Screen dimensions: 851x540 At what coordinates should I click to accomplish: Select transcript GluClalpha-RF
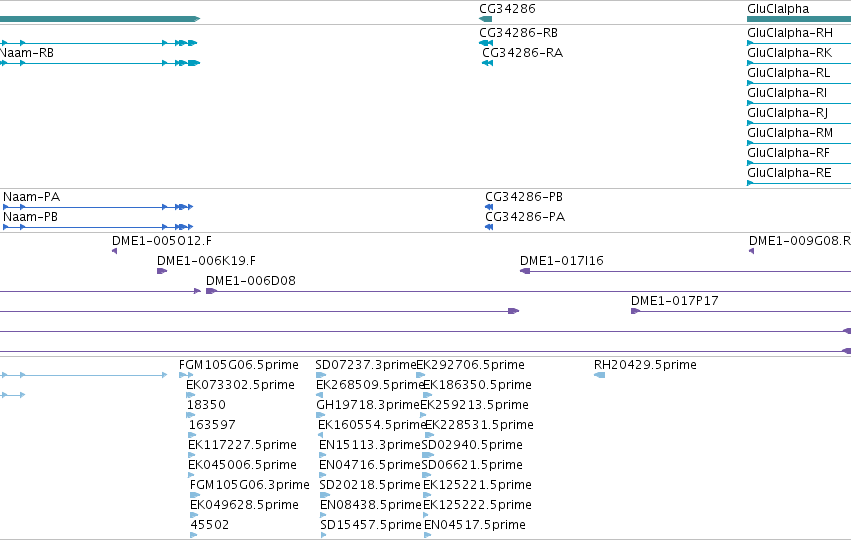pyautogui.click(x=788, y=153)
